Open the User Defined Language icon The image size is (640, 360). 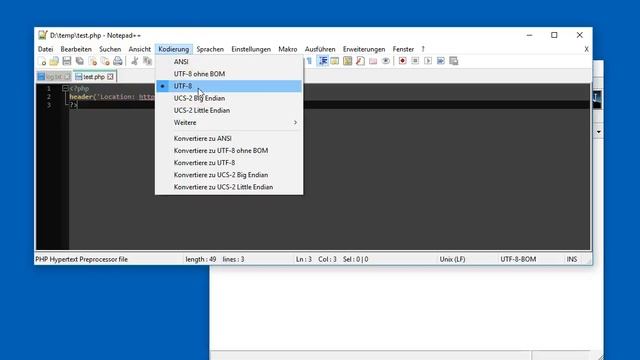coord(335,61)
